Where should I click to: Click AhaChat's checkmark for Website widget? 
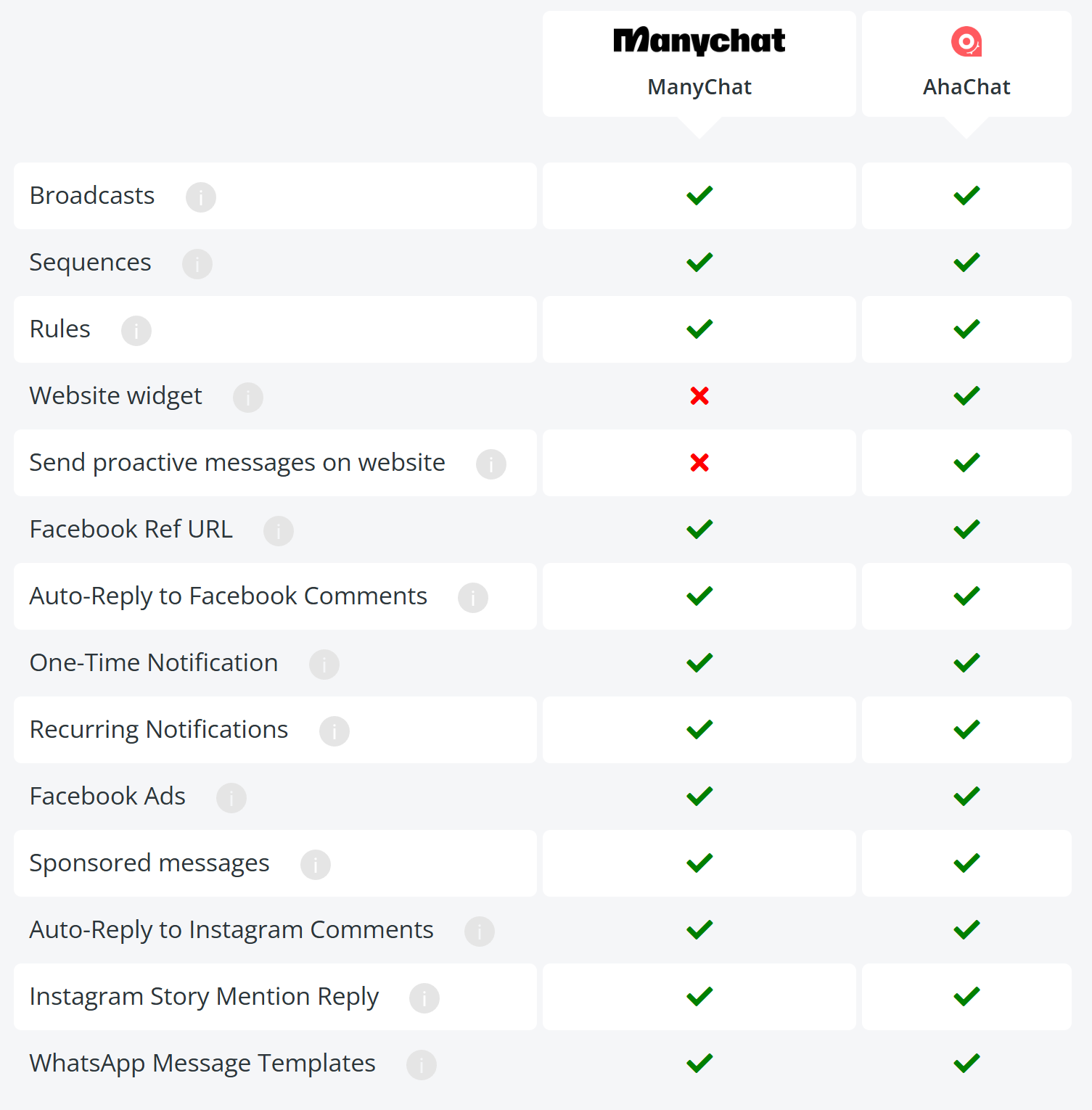pyautogui.click(x=966, y=395)
